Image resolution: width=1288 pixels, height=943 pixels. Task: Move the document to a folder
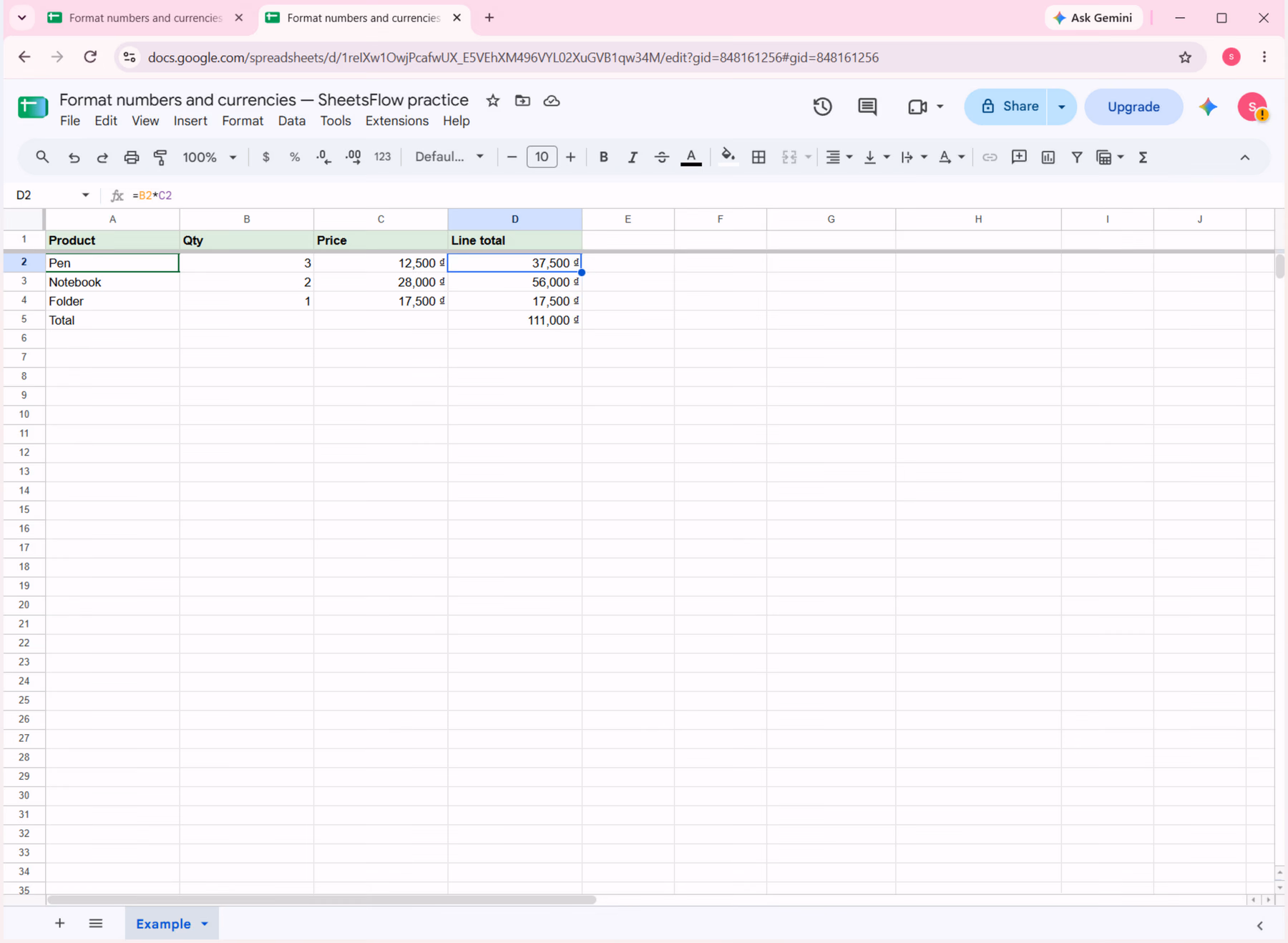522,101
